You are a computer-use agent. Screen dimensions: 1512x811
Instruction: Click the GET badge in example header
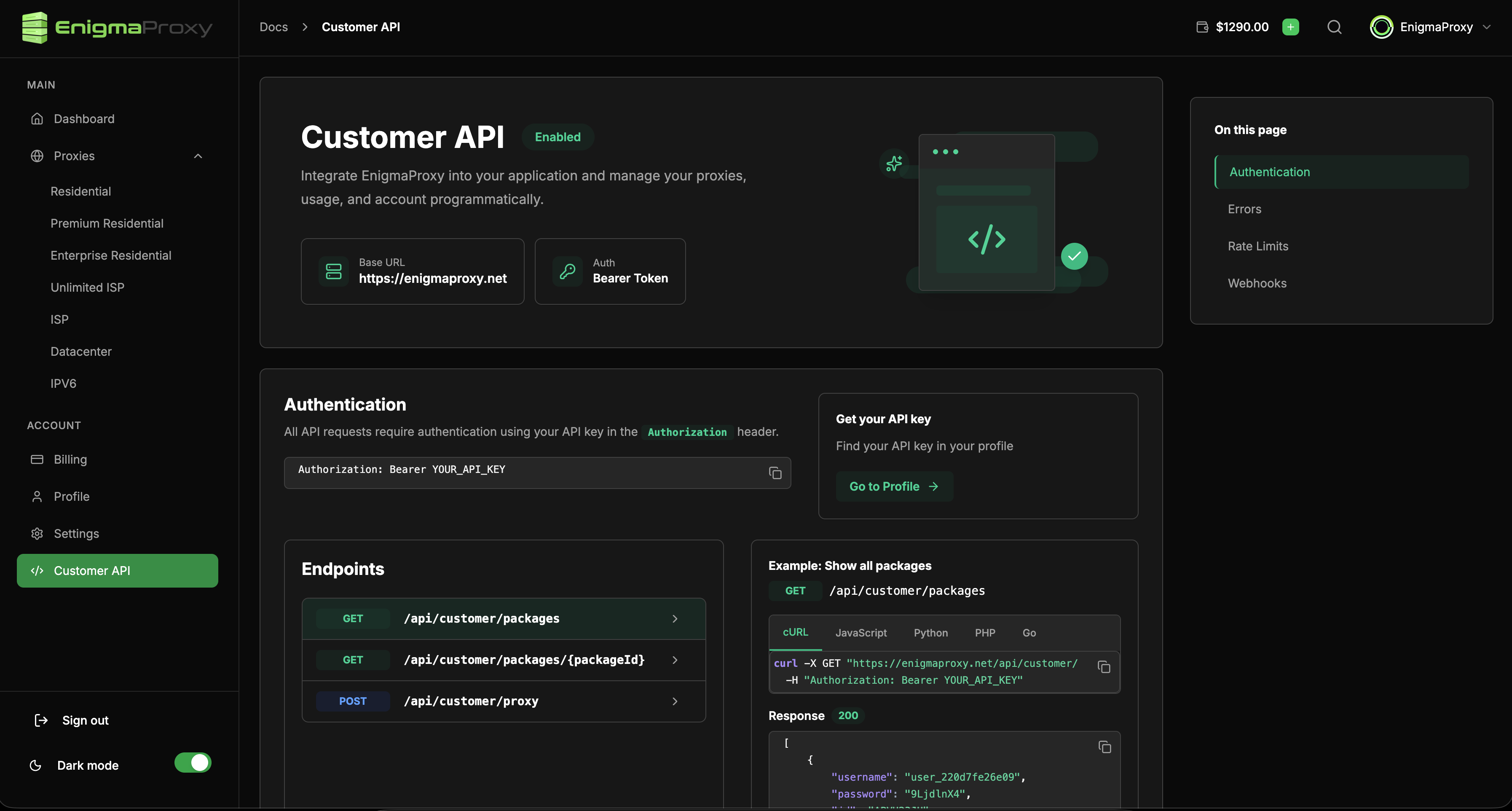coord(795,591)
